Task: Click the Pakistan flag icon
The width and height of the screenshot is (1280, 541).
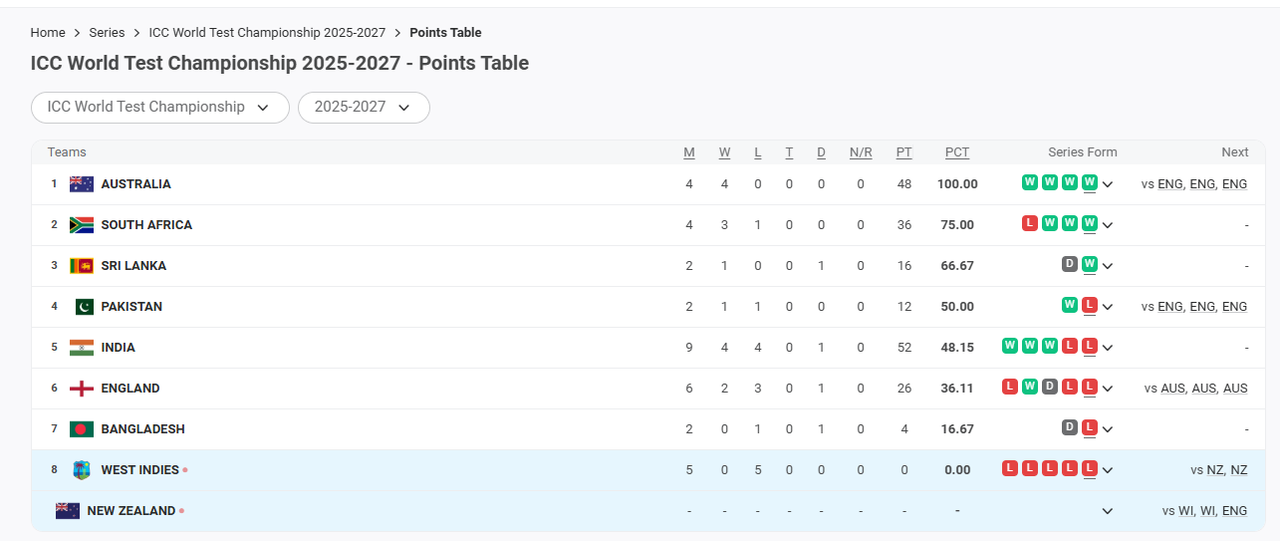Action: [x=81, y=307]
